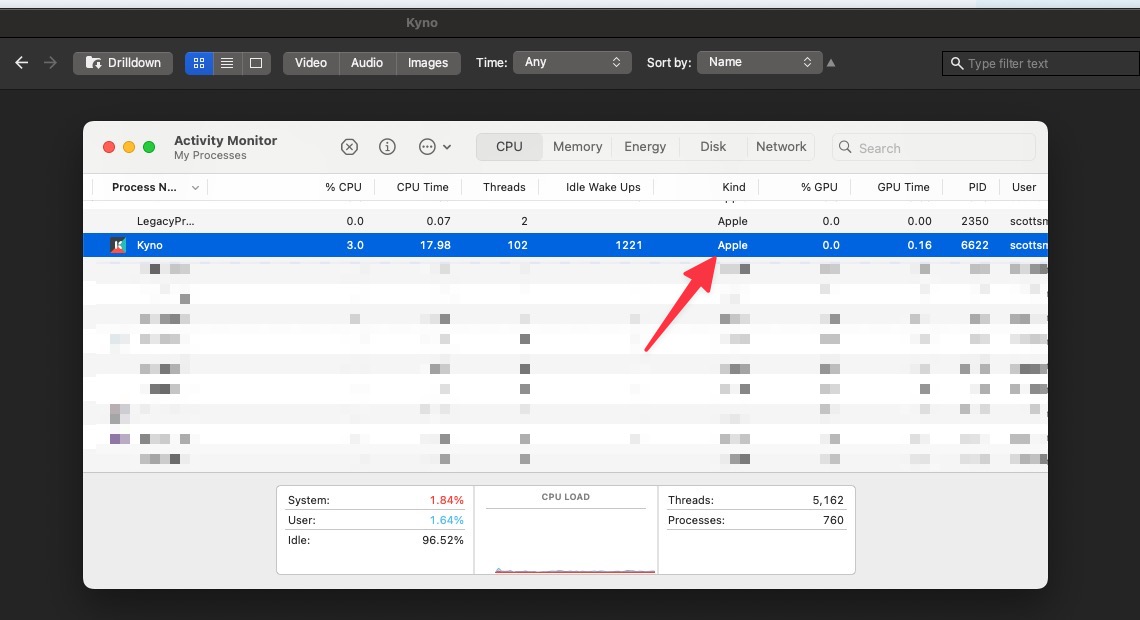Click Kyno's GPU Time value 0.16
Image resolution: width=1140 pixels, height=620 pixels.
click(919, 245)
